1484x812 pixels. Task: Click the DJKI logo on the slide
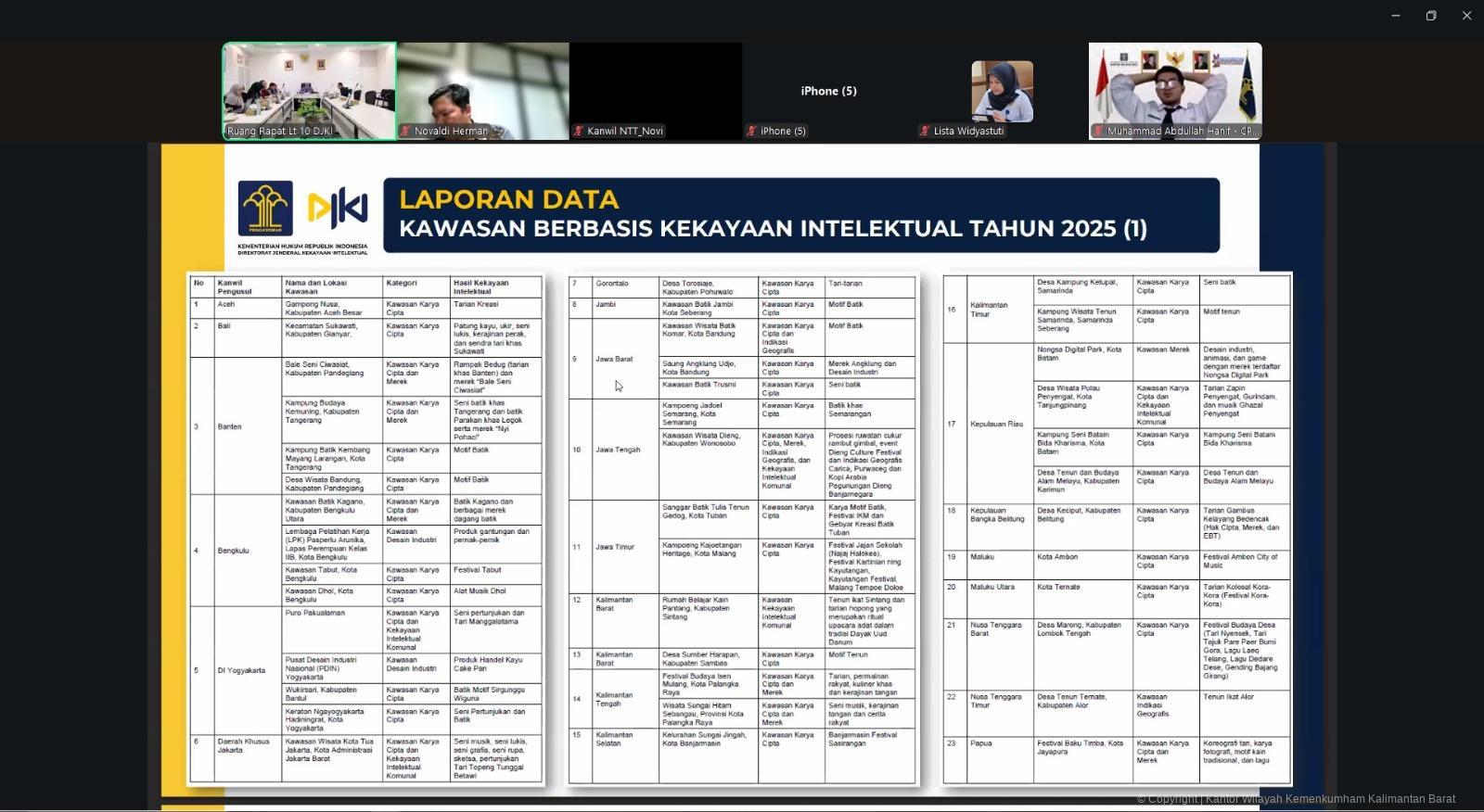coord(337,209)
